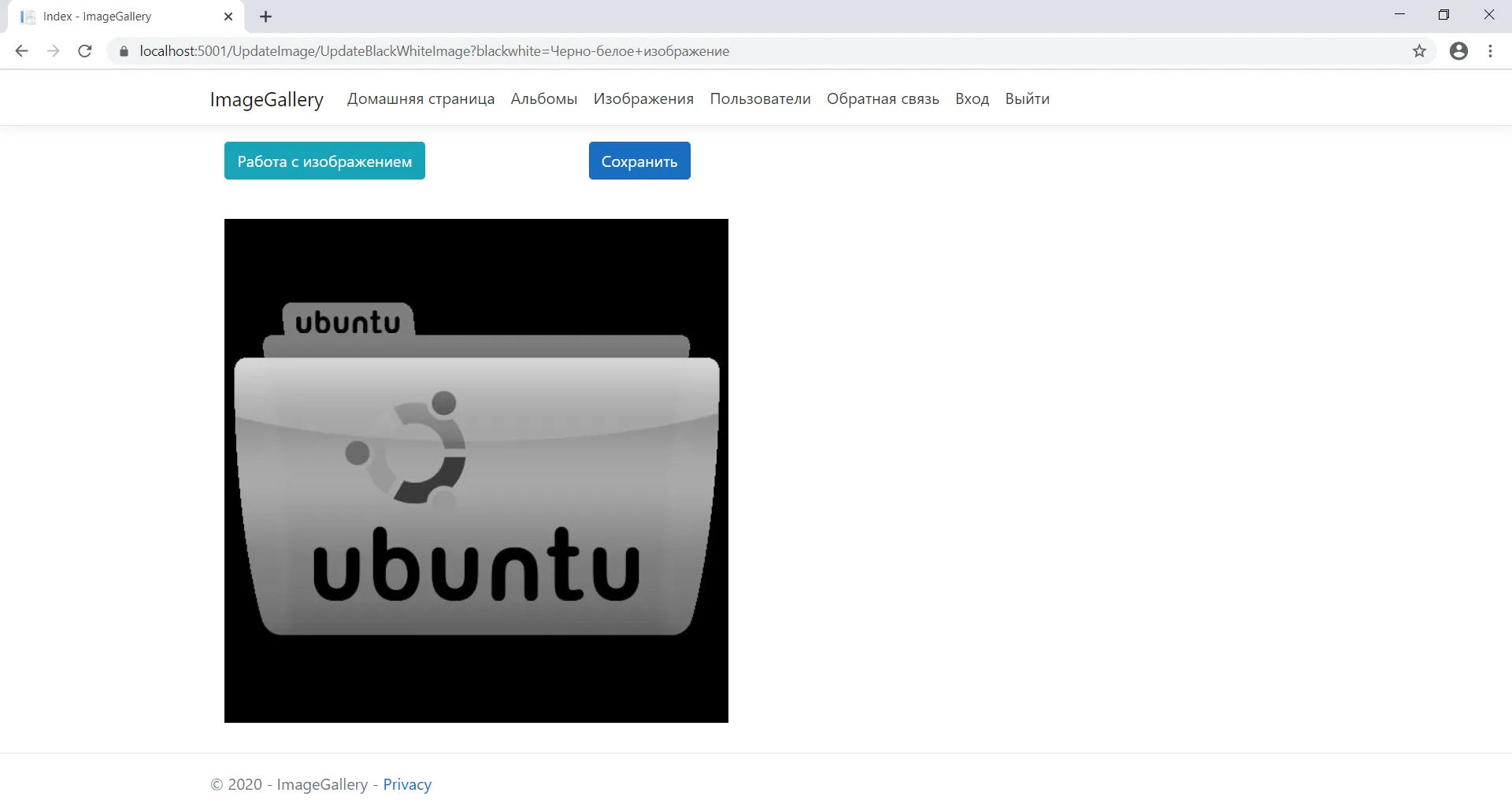Open the Privacy footer link
The image size is (1512, 811).
pyautogui.click(x=407, y=784)
